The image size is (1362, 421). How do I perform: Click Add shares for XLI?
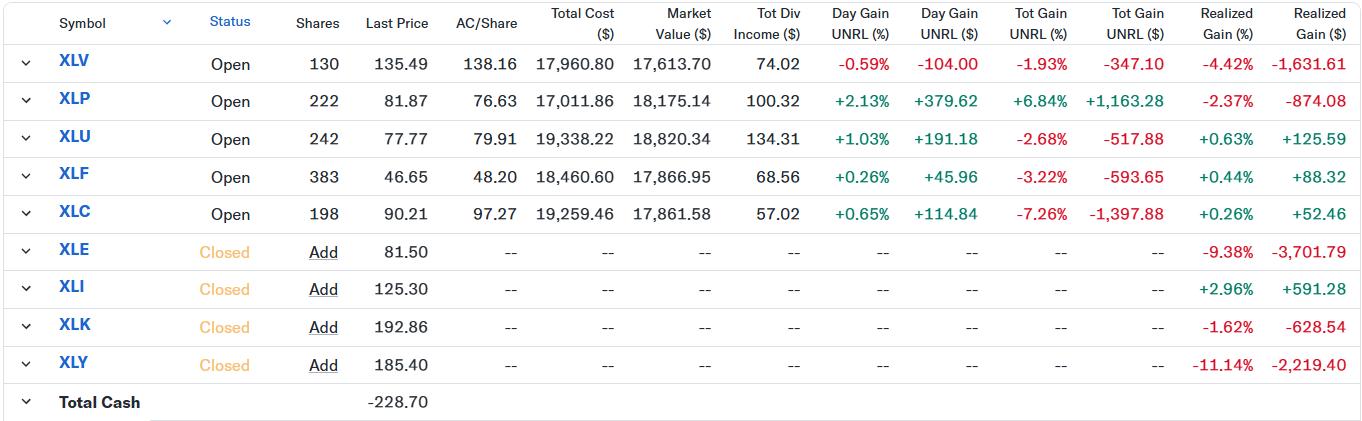click(323, 289)
